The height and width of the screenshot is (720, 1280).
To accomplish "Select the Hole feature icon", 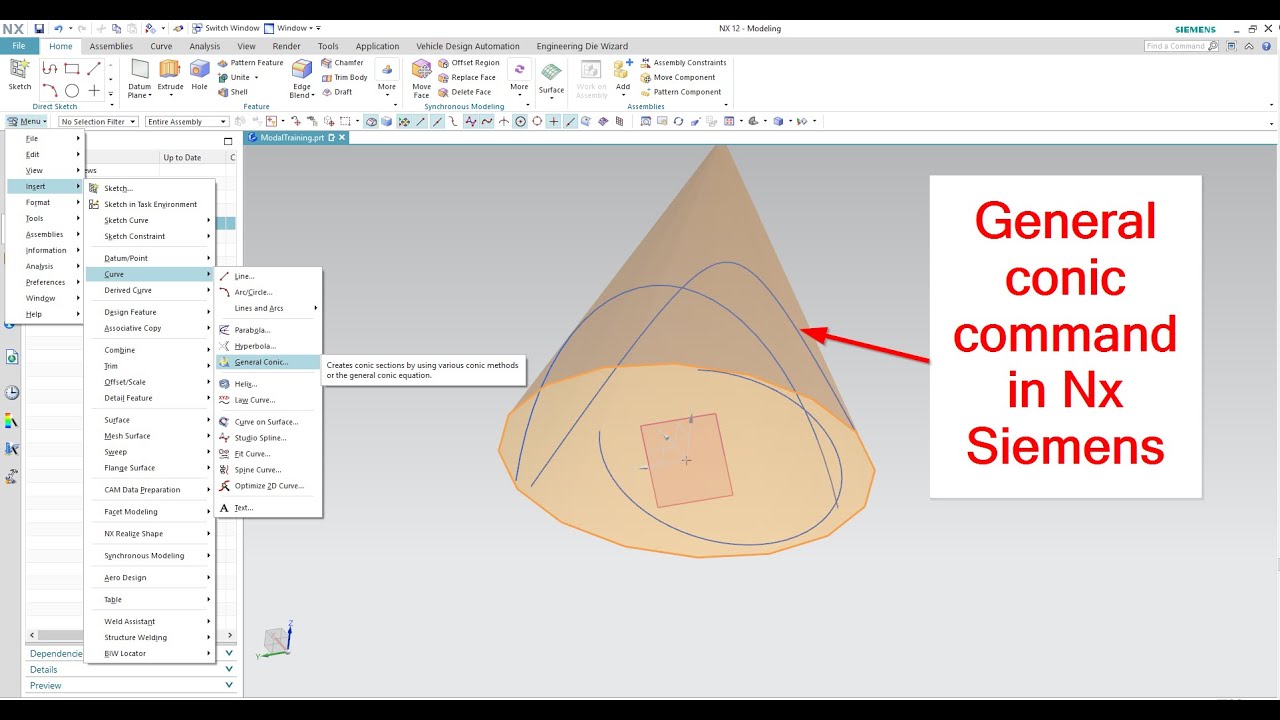I will [200, 75].
